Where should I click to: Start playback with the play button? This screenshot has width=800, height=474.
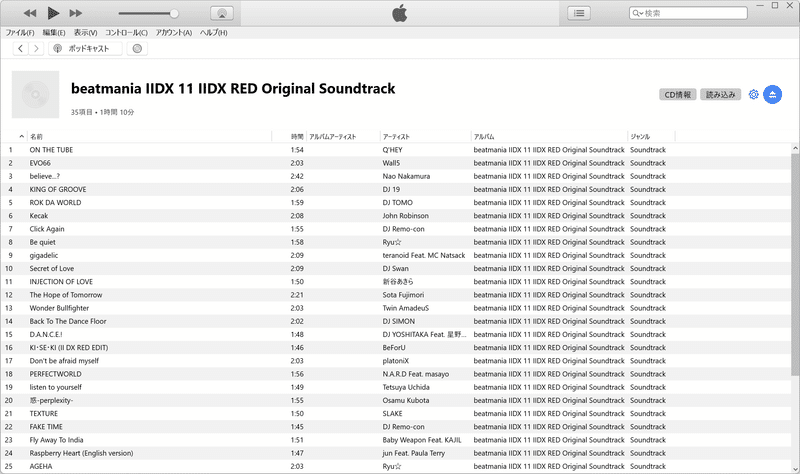[53, 13]
